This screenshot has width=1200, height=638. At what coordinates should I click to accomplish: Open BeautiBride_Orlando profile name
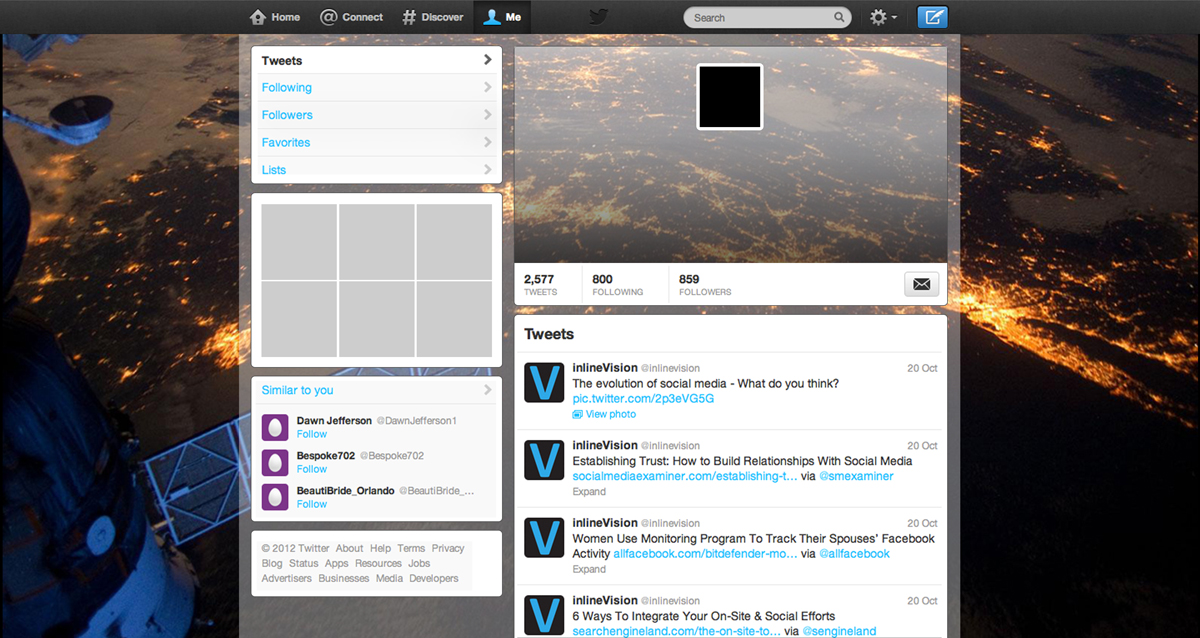(x=346, y=491)
